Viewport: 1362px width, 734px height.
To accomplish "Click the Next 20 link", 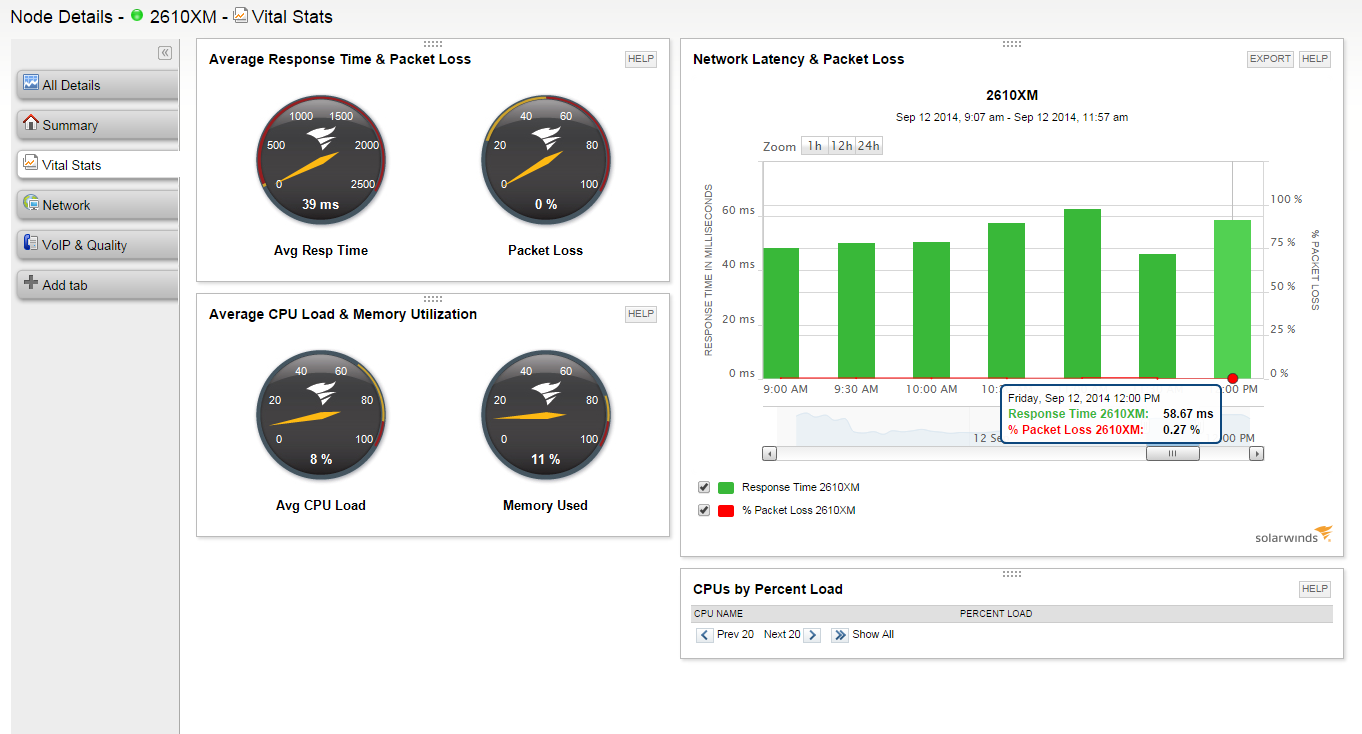I will pos(782,635).
